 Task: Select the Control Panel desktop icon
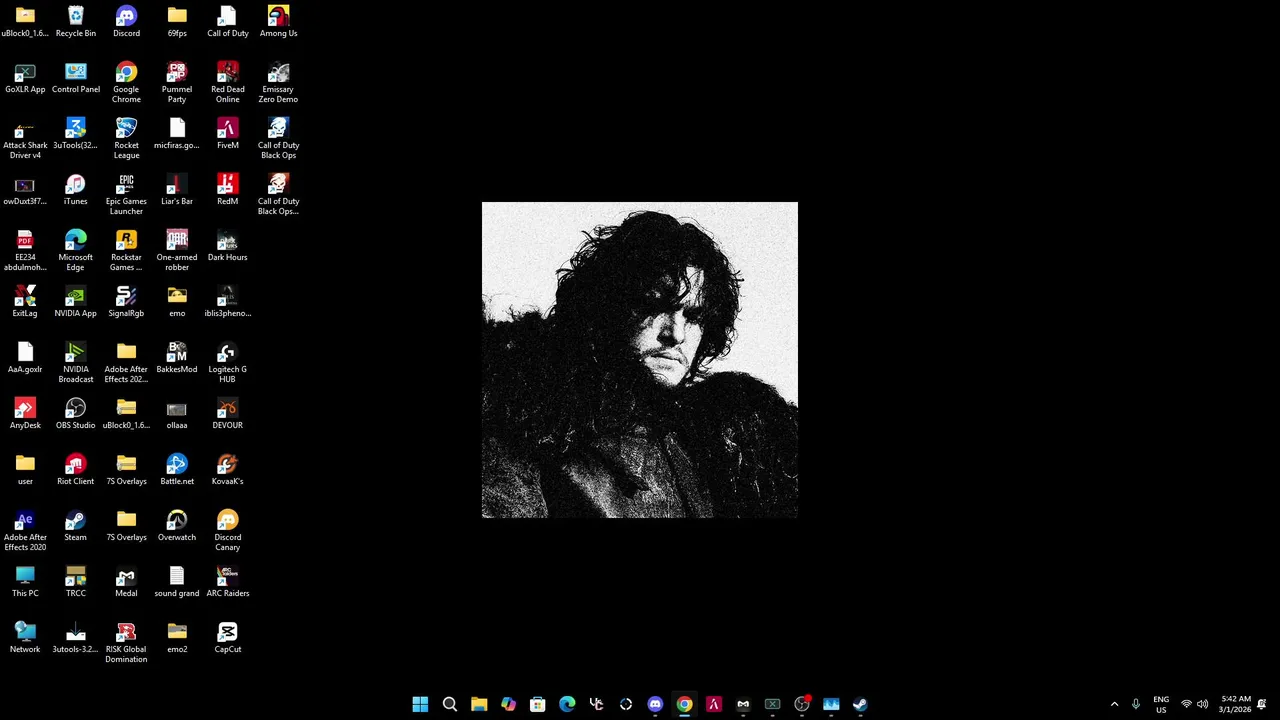pyautogui.click(x=76, y=78)
